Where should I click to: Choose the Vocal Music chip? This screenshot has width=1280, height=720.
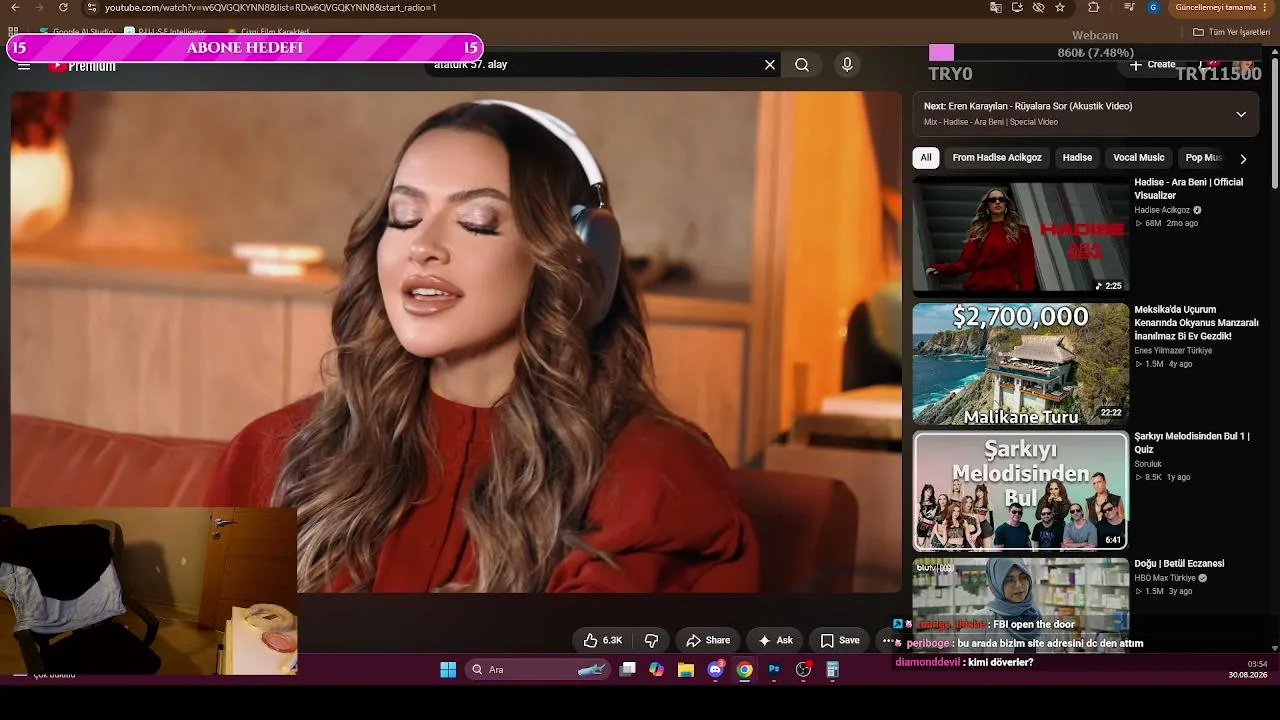(1139, 158)
